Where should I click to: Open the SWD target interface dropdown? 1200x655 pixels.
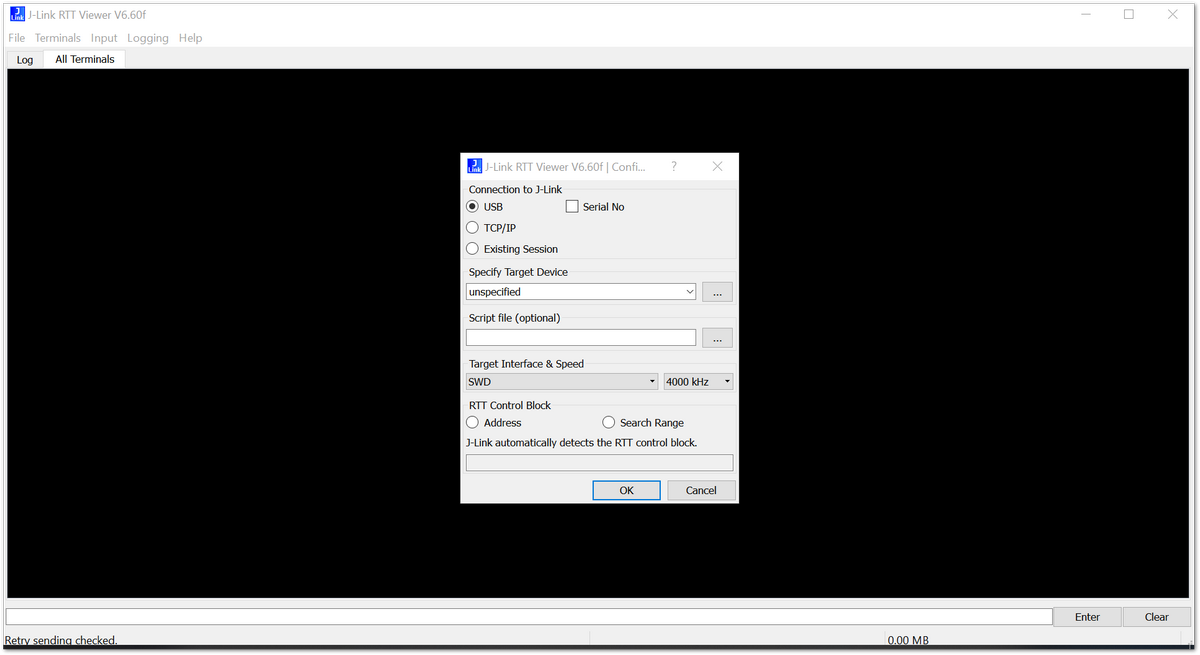[562, 382]
